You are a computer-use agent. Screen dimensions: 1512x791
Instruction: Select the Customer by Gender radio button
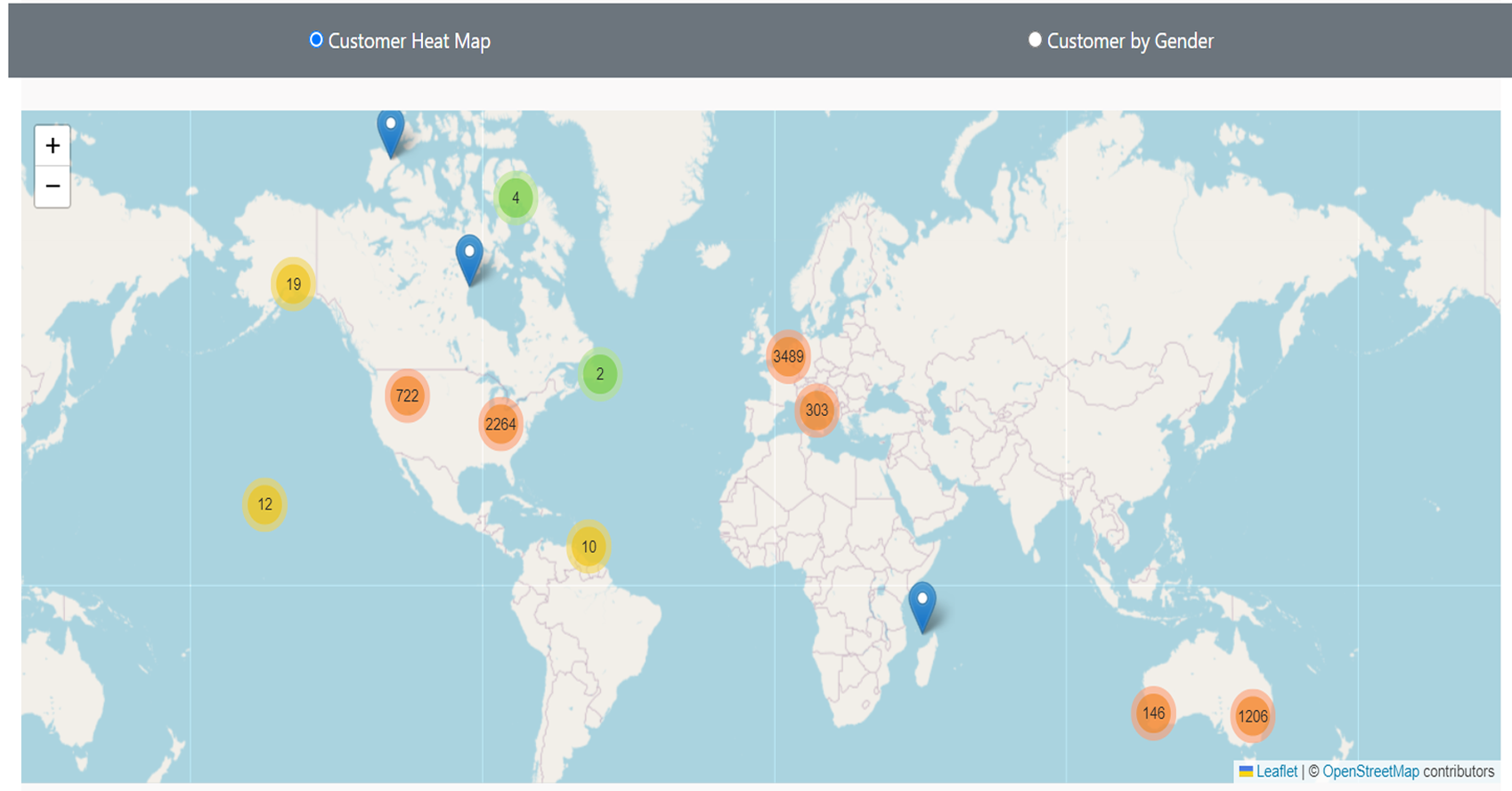[x=1035, y=40]
